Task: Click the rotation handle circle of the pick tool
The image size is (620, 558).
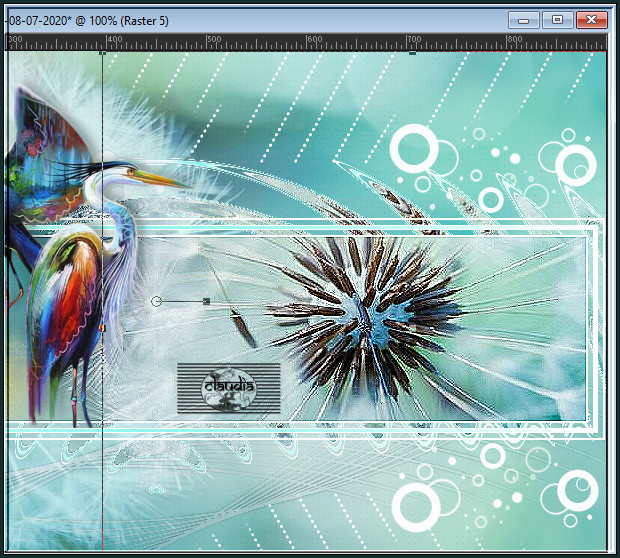Action: (156, 302)
